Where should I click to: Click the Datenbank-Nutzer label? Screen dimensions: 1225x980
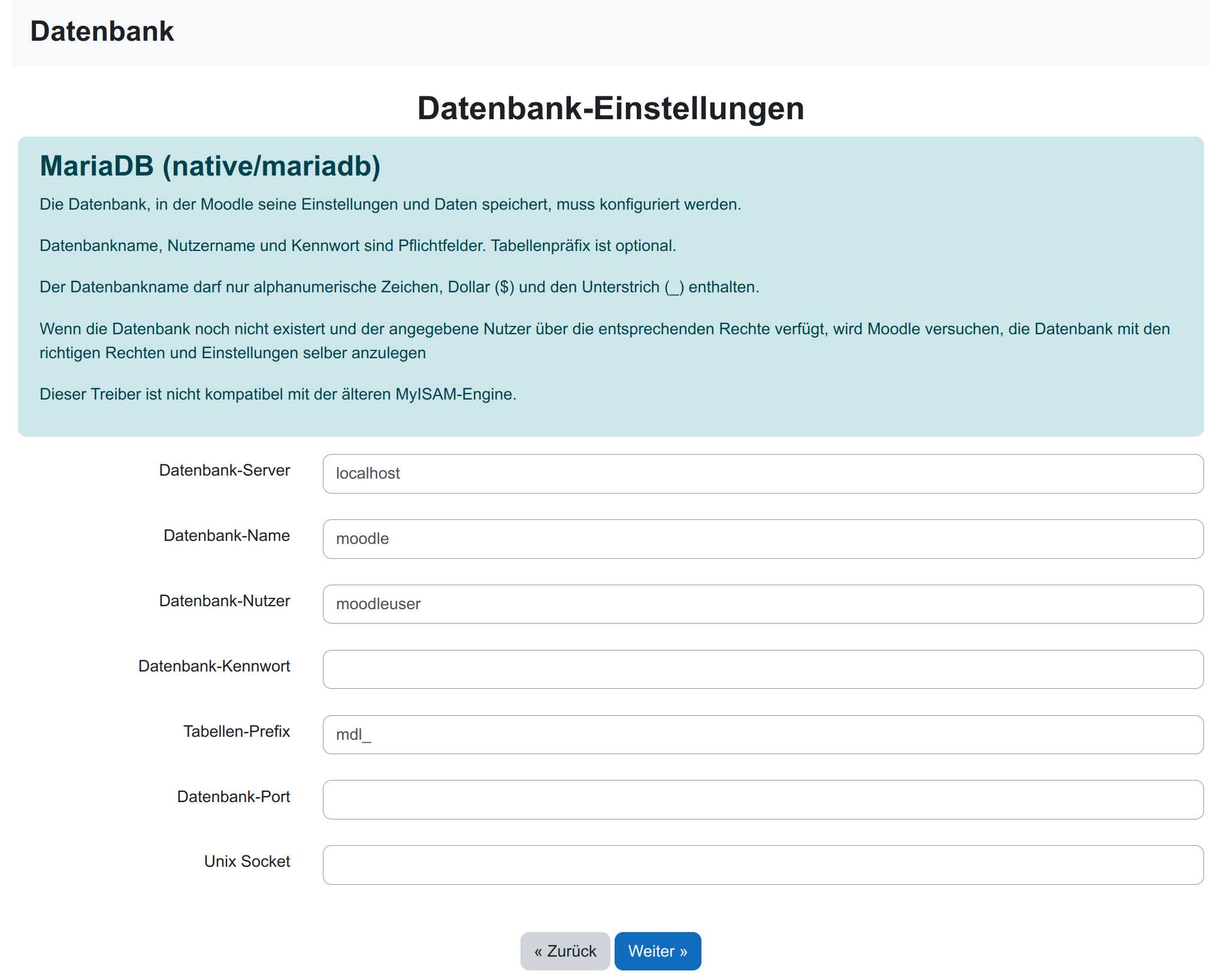[225, 601]
